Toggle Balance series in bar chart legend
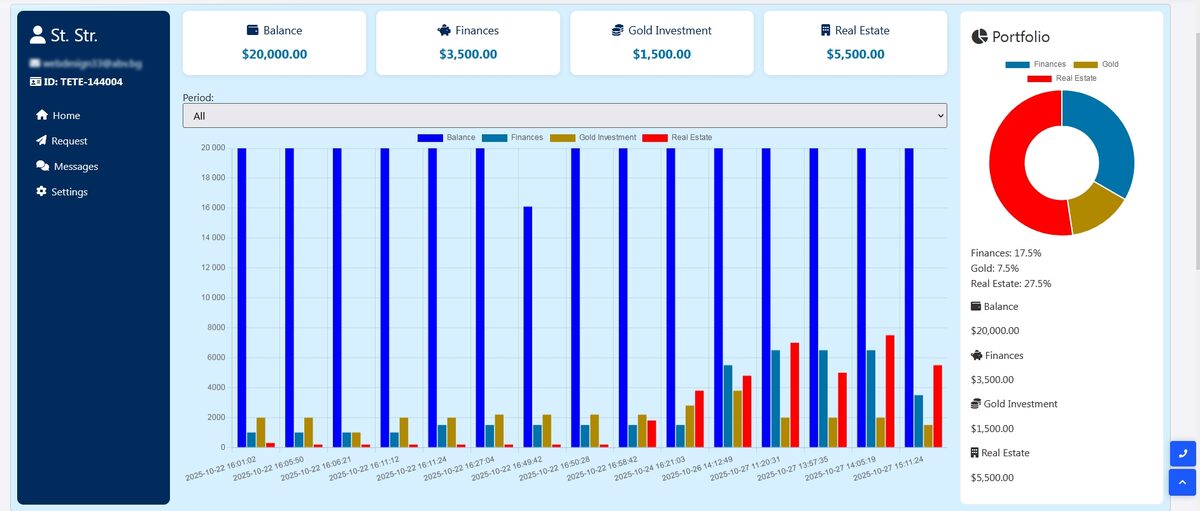Screen dimensions: 1200x511 click(446, 137)
